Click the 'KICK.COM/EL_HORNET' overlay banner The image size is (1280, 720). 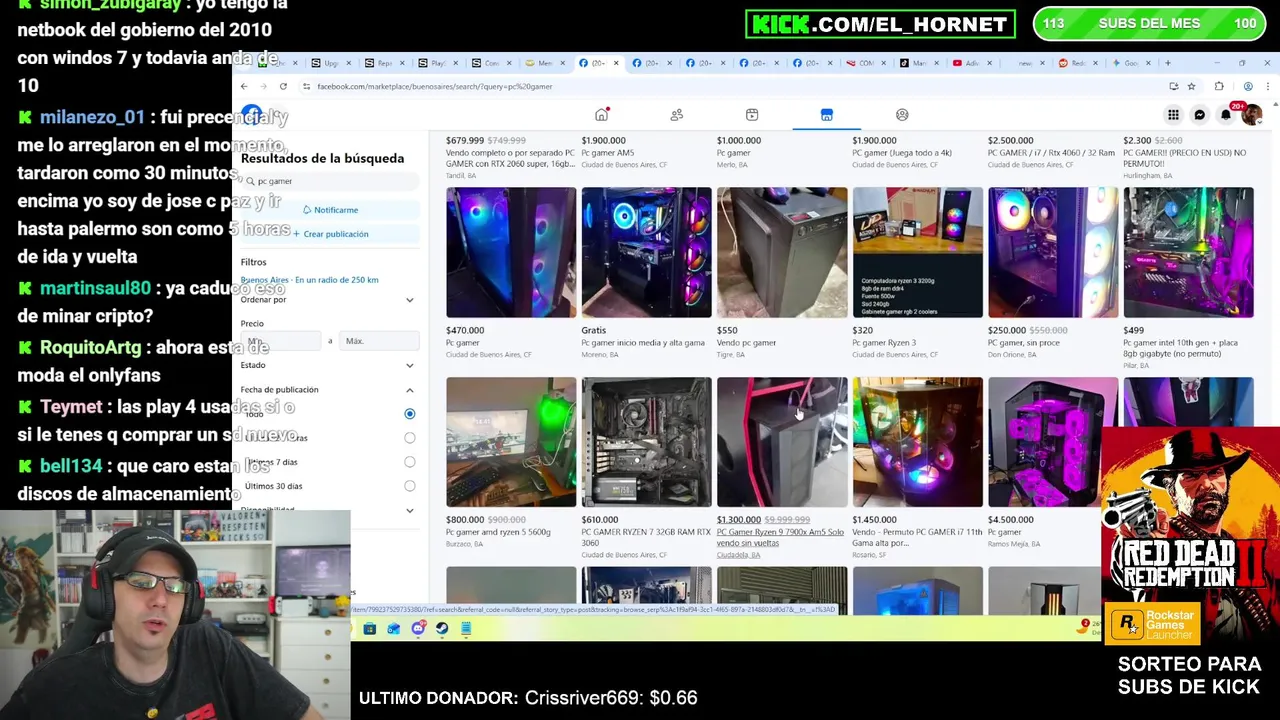click(x=880, y=24)
